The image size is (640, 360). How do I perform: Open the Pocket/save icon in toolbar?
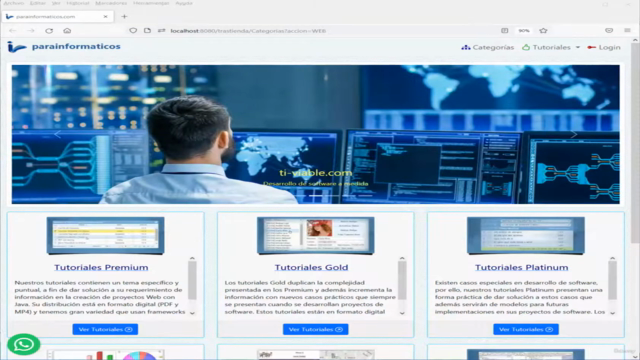click(x=609, y=31)
